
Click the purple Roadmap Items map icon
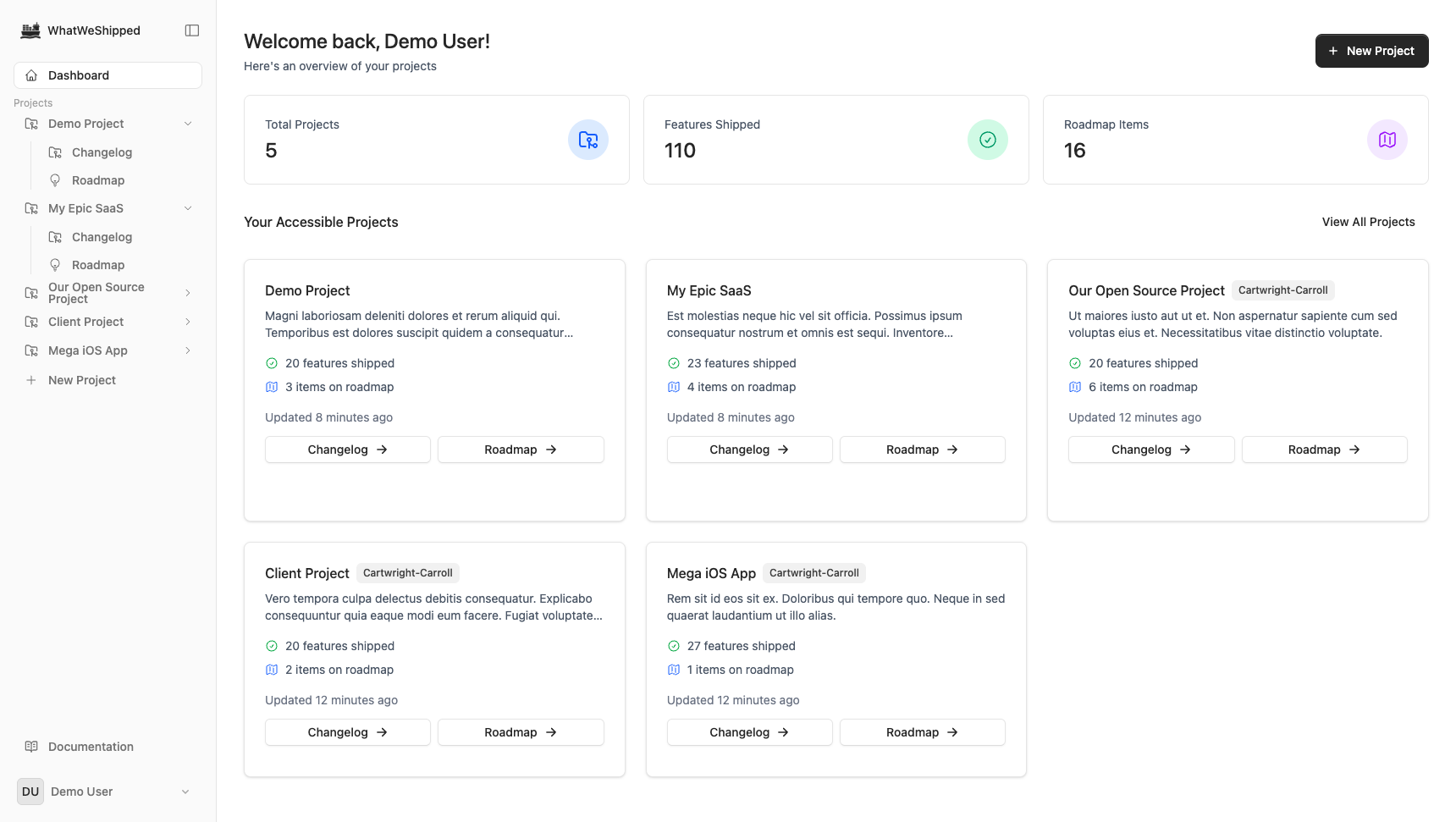pos(1387,140)
